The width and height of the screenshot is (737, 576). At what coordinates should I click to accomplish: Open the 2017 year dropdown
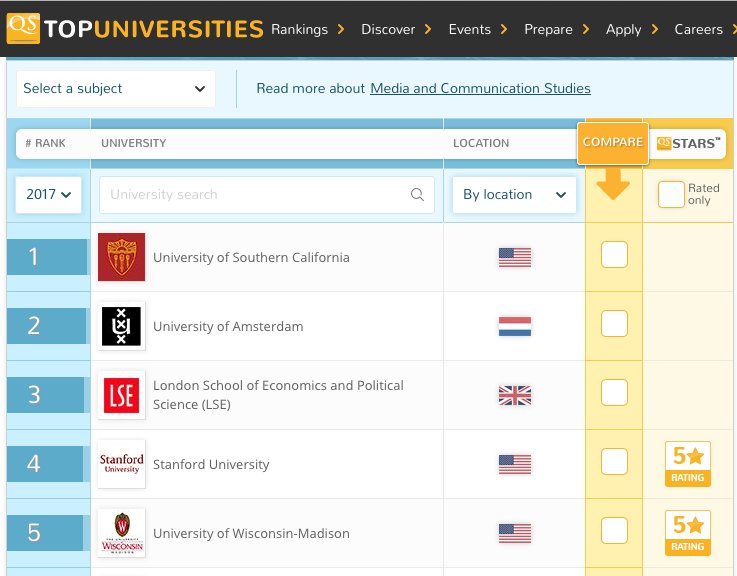point(48,194)
